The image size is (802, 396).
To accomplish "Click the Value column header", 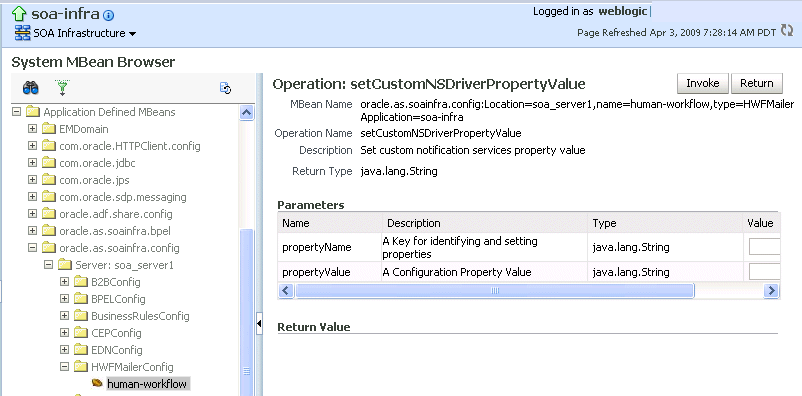I will (762, 223).
